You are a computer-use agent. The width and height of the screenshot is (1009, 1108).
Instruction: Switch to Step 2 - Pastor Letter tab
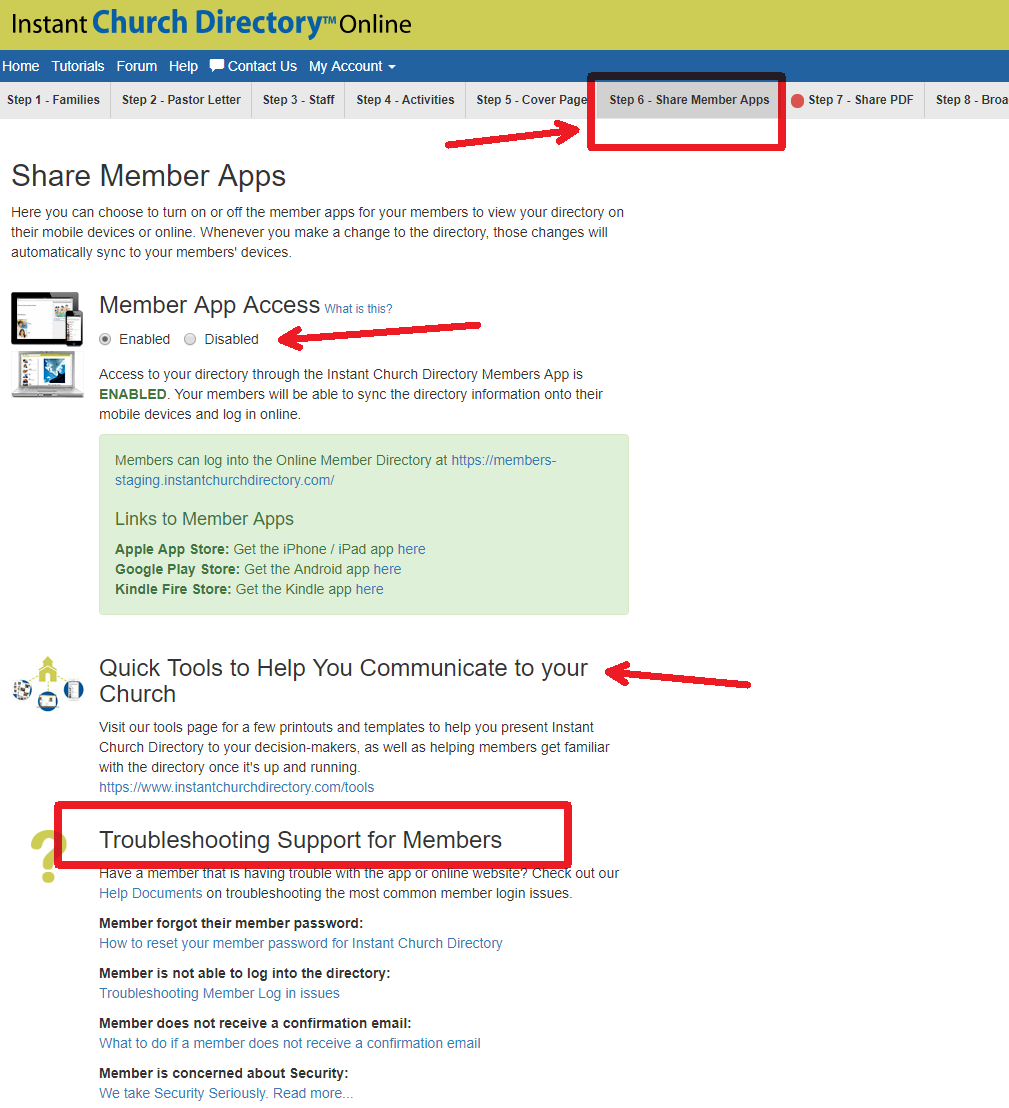181,100
